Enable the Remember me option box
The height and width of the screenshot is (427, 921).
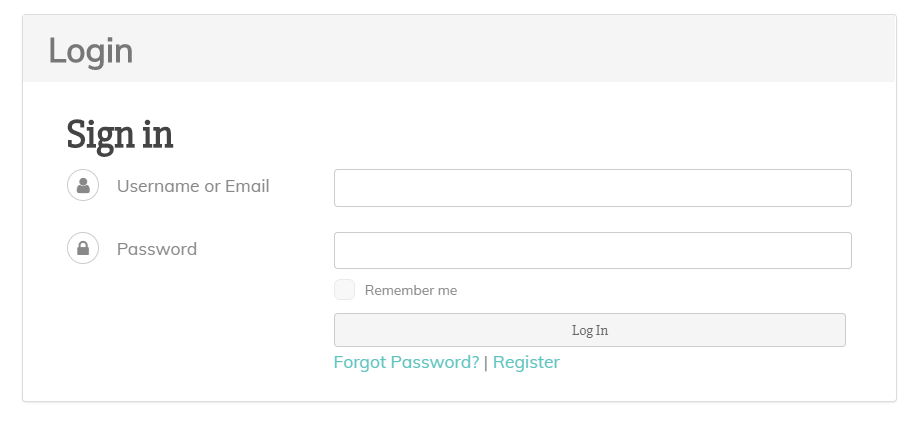(x=344, y=290)
